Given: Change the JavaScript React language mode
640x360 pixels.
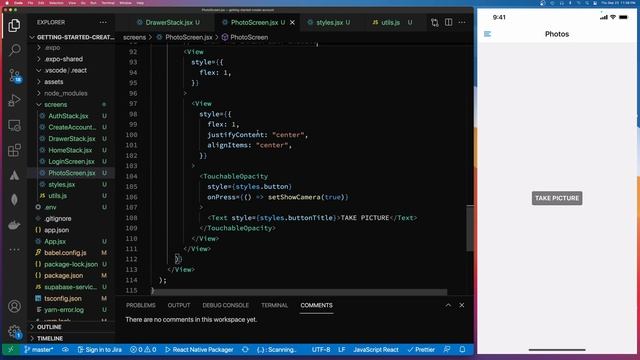Looking at the screenshot, I should (376, 350).
